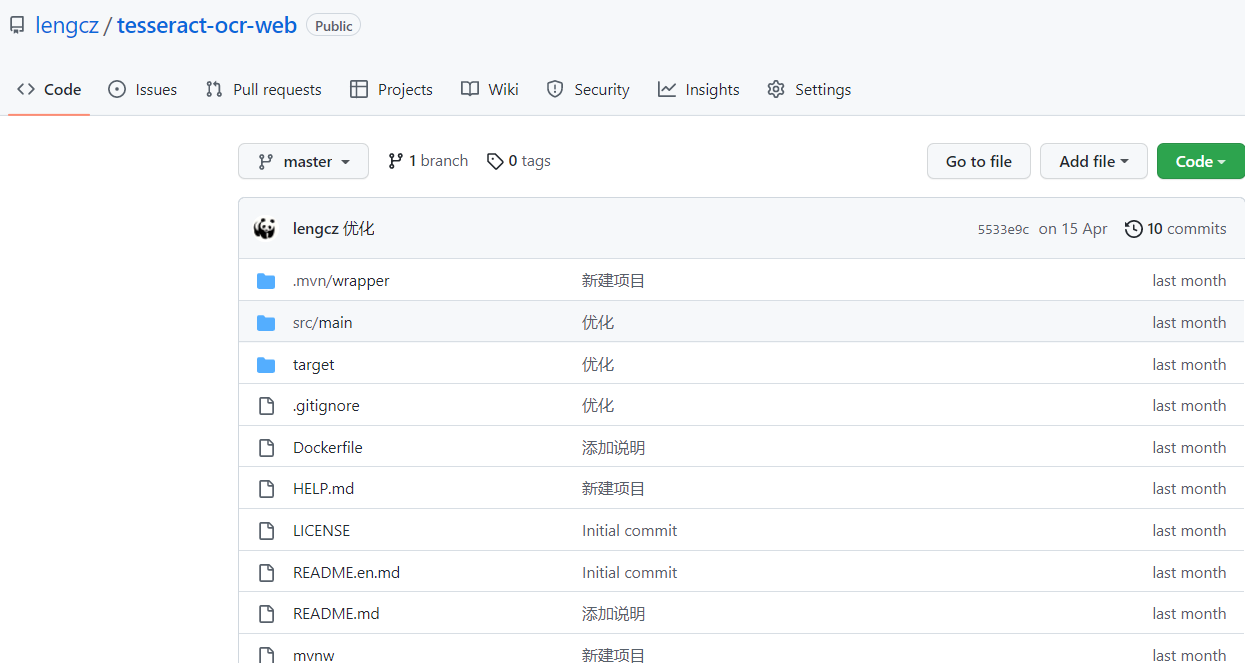Screen dimensions: 1245x663
Task: Click the folder icon for target
Action: click(266, 365)
